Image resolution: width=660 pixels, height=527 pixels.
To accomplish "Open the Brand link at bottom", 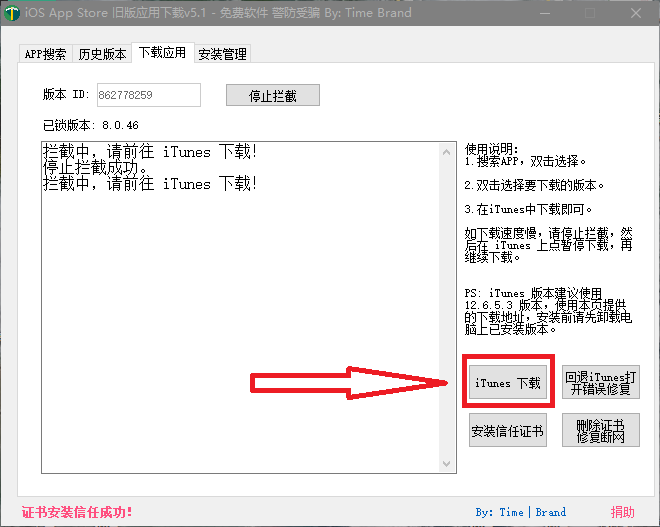I will click(x=550, y=512).
